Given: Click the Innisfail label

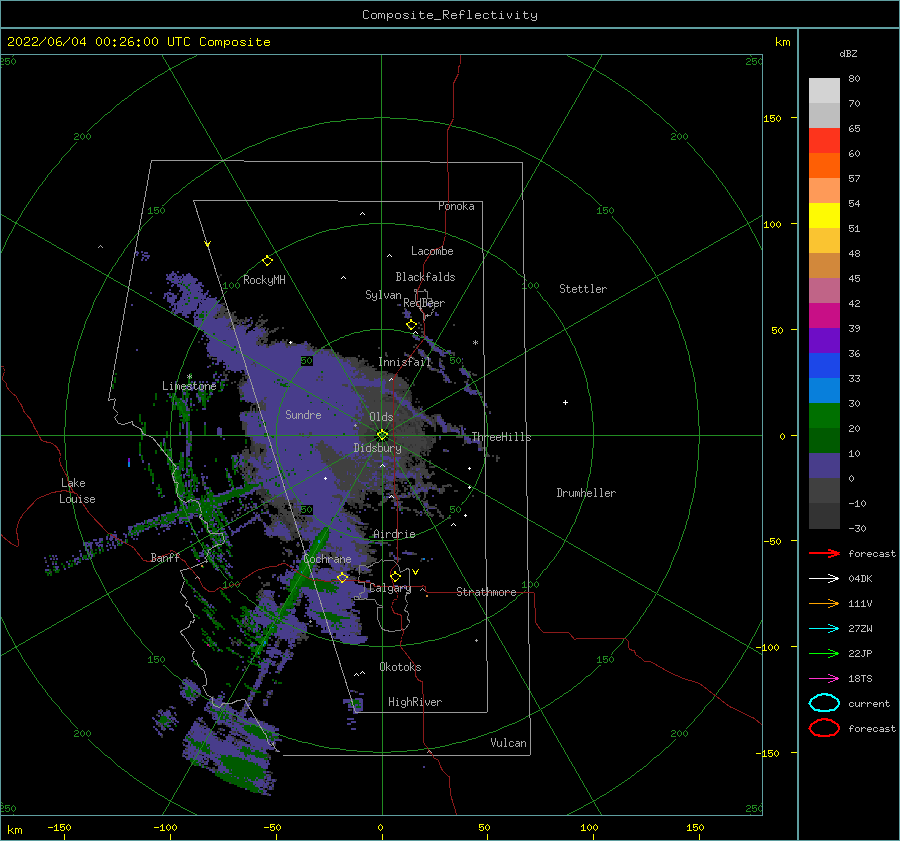Looking at the screenshot, I should (x=405, y=362).
